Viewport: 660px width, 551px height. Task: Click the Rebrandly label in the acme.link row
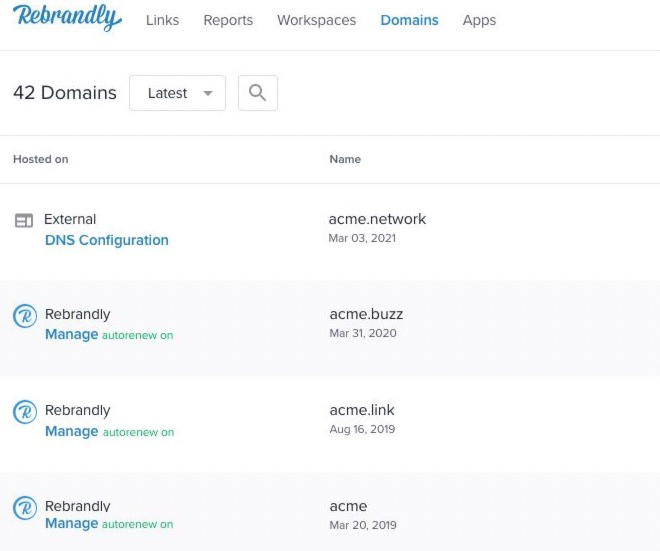pyautogui.click(x=77, y=410)
